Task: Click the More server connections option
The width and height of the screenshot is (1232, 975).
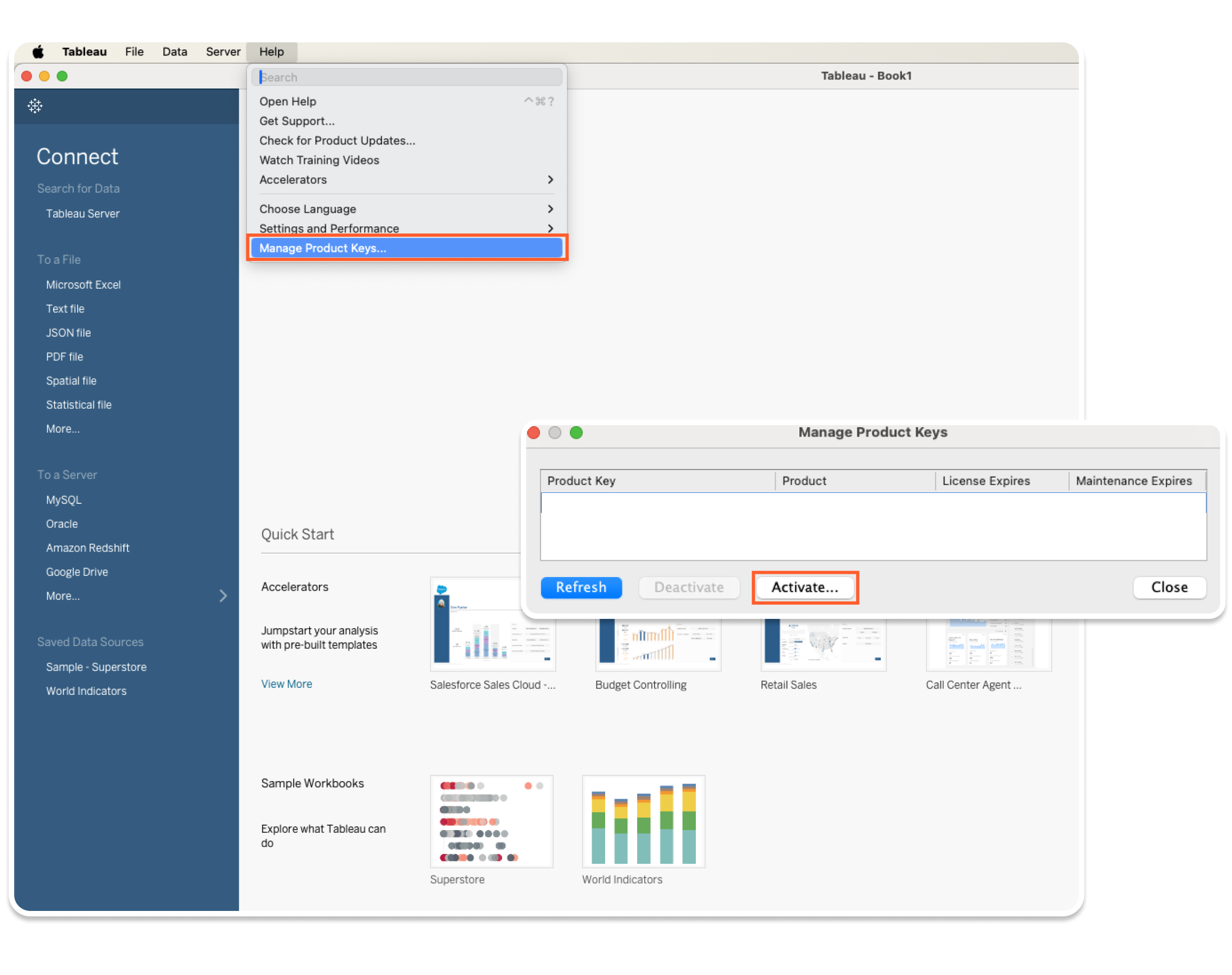Action: point(63,595)
